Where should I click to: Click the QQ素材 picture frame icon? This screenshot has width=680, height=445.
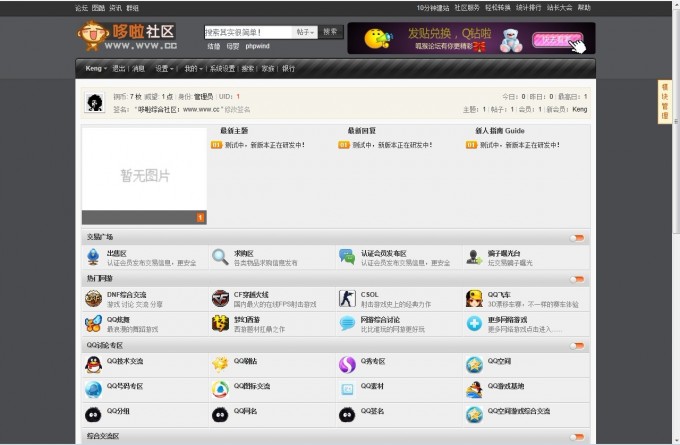(x=347, y=390)
